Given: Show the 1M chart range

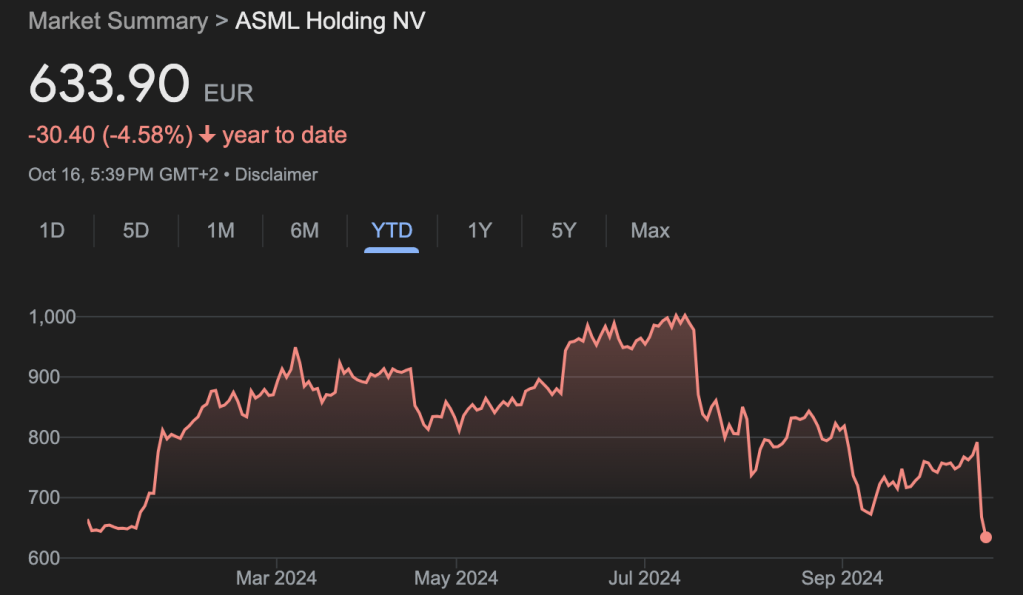Looking at the screenshot, I should coord(220,231).
